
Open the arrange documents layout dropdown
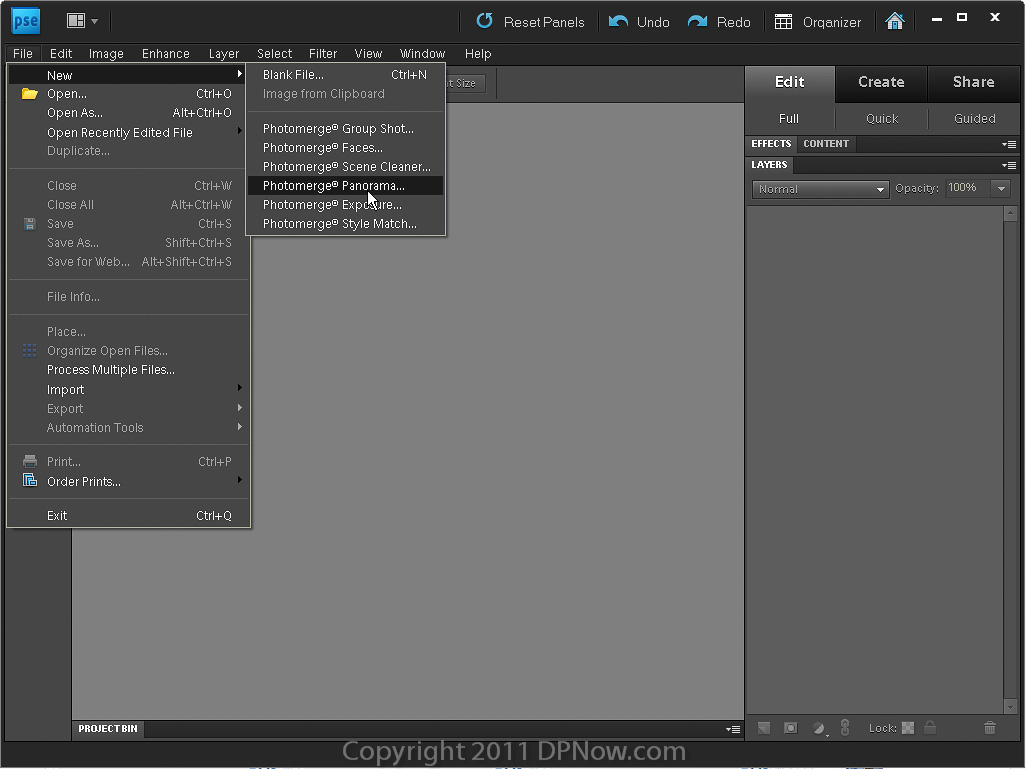tap(82, 20)
